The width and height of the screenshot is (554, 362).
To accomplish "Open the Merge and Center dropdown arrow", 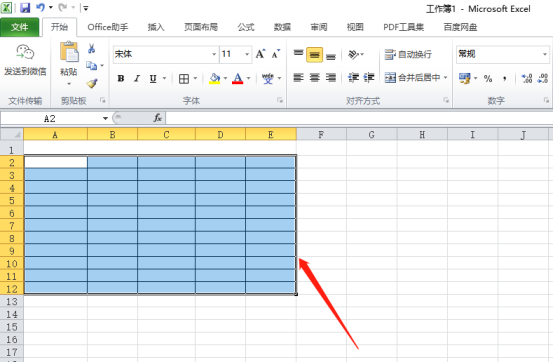I will [x=446, y=77].
